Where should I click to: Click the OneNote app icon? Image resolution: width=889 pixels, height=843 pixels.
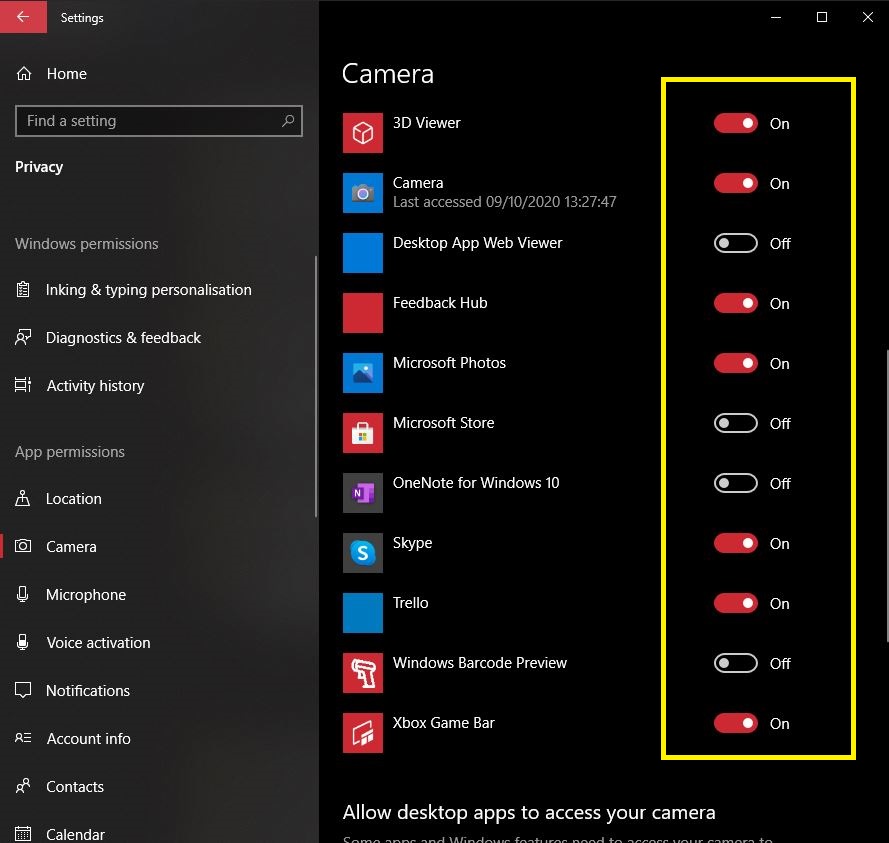363,493
